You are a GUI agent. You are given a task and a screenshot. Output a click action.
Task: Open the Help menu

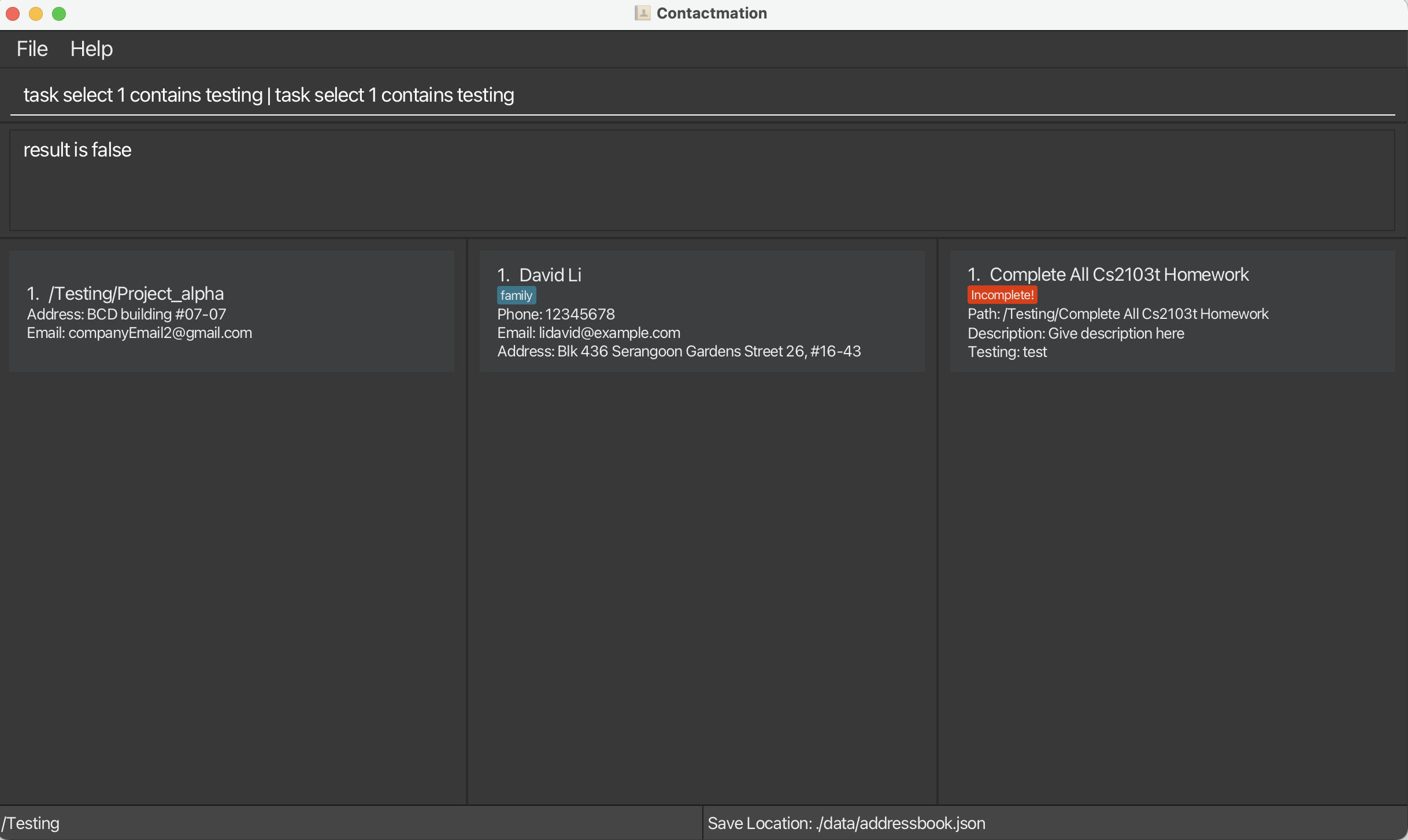click(x=91, y=49)
